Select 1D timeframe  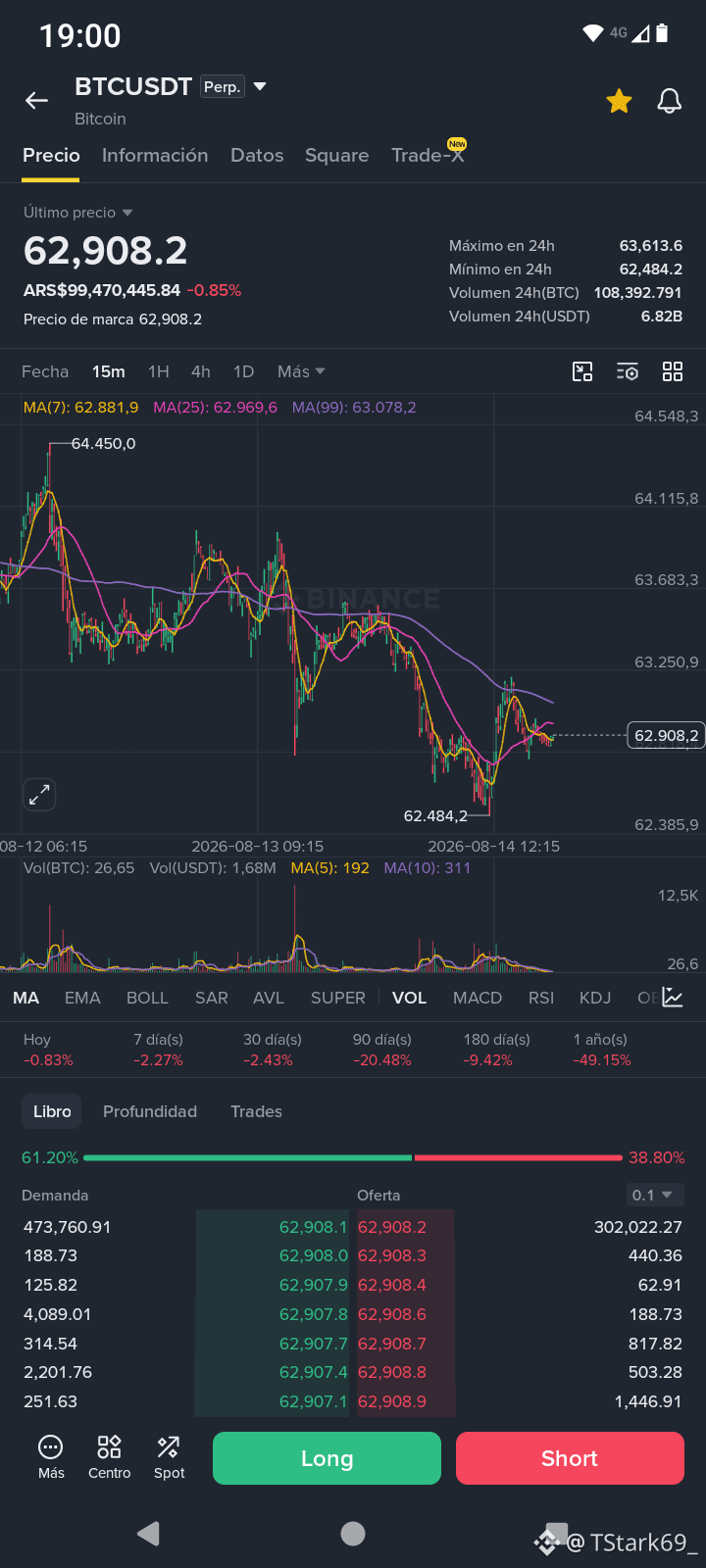(243, 371)
